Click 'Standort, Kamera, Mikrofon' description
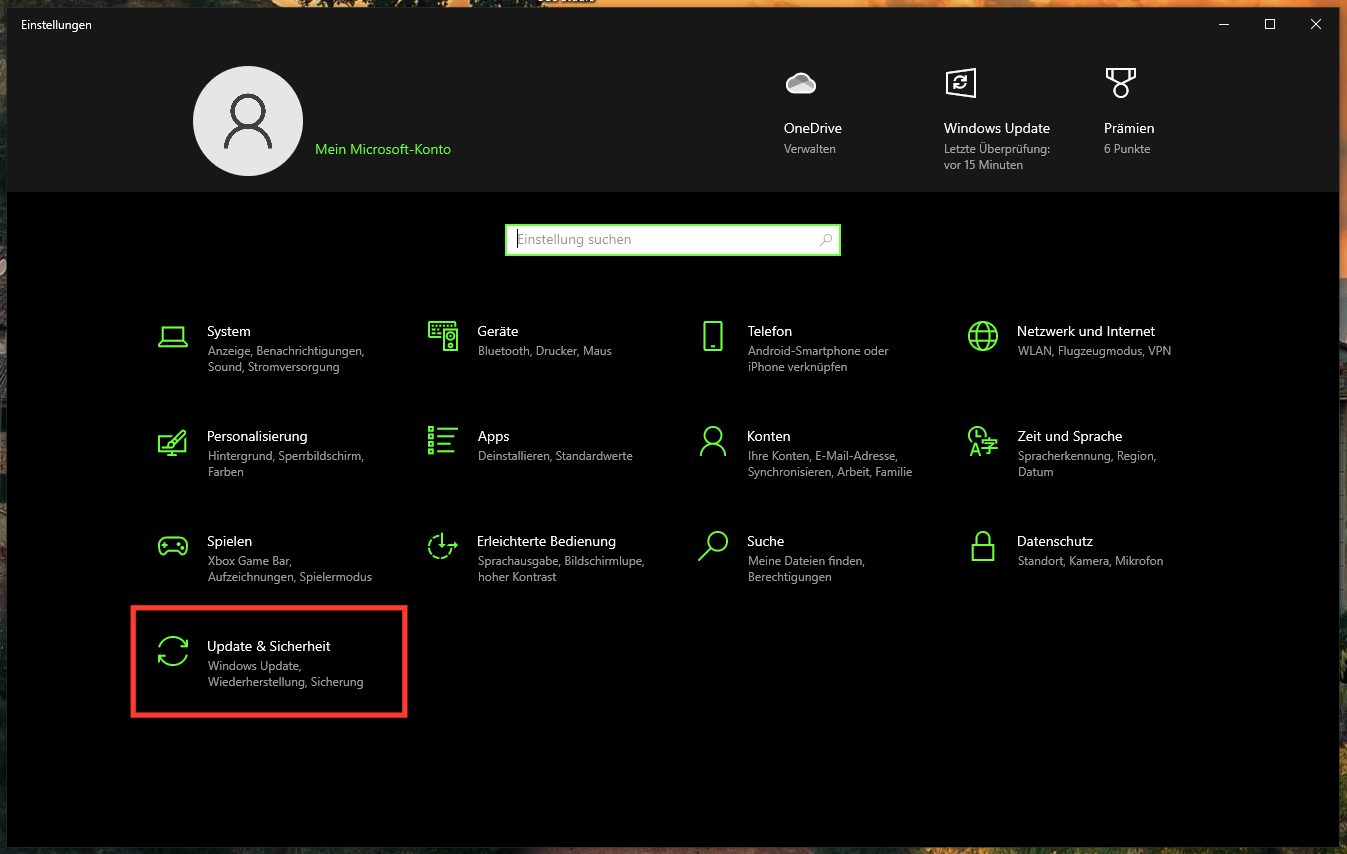 click(x=1090, y=561)
